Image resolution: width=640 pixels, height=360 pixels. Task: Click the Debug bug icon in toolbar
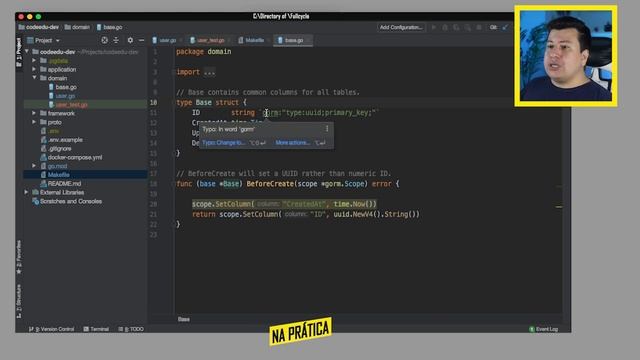(445, 27)
